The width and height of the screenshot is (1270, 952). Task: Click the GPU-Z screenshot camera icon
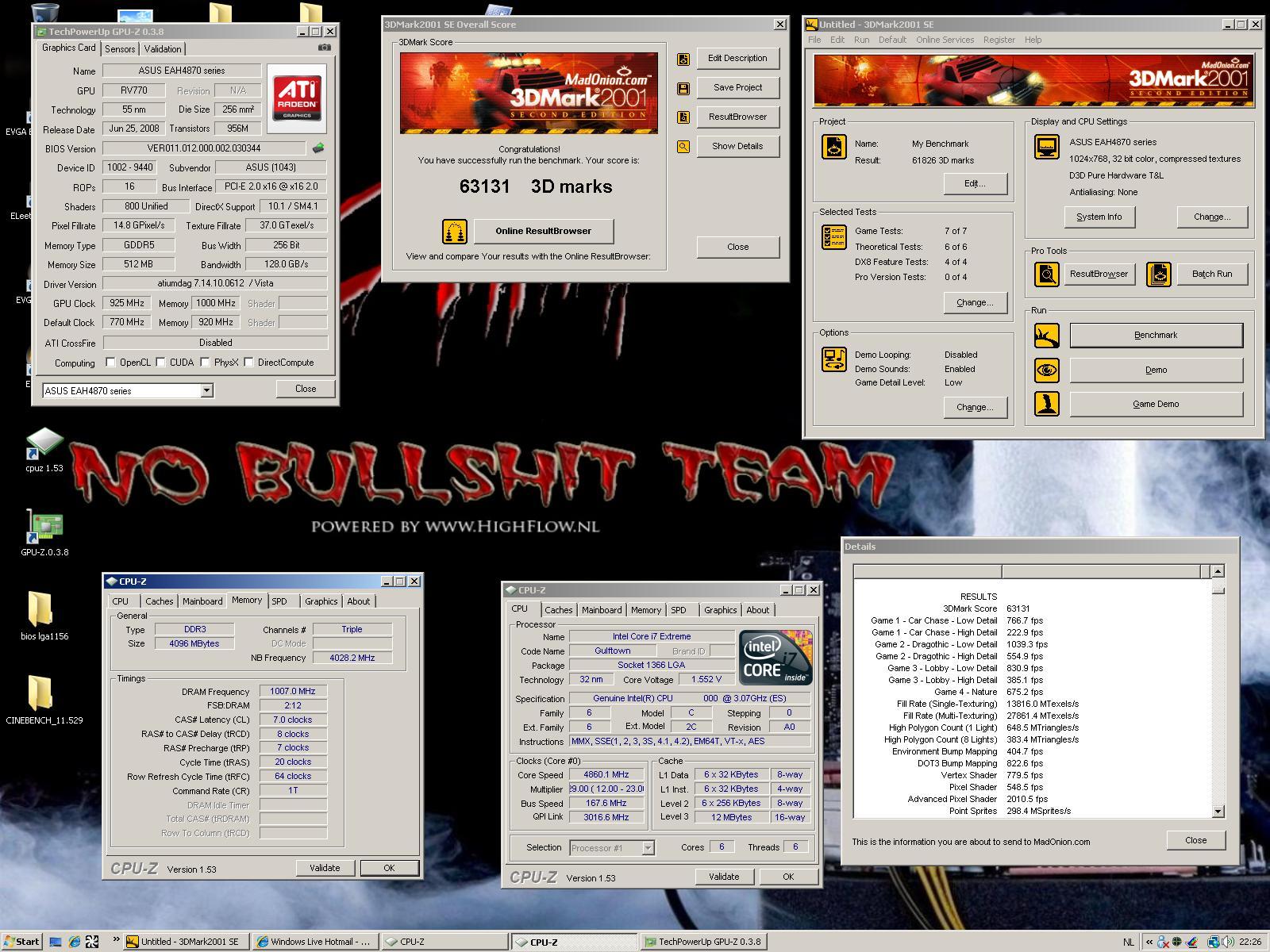point(324,48)
